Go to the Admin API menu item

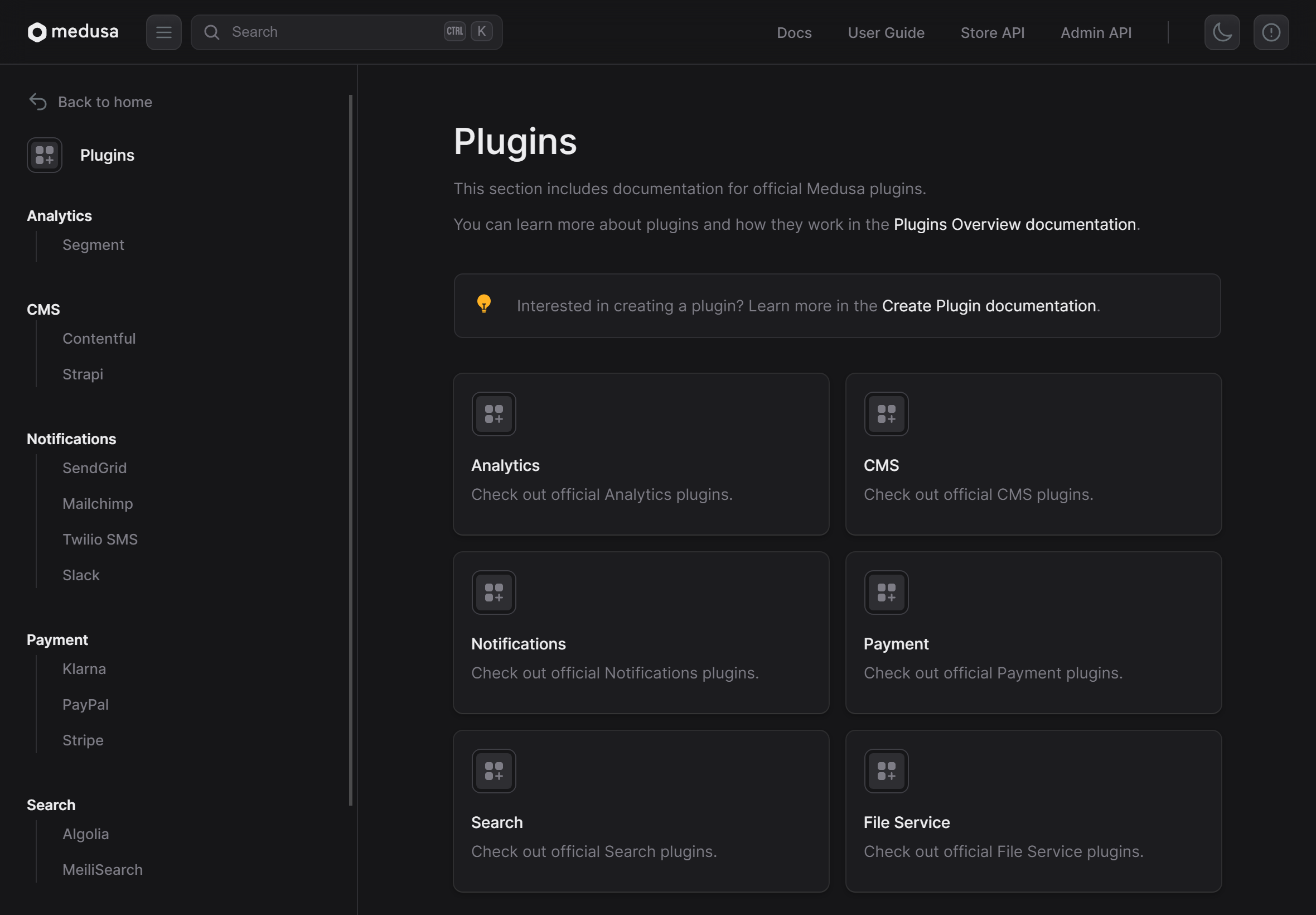coord(1095,33)
